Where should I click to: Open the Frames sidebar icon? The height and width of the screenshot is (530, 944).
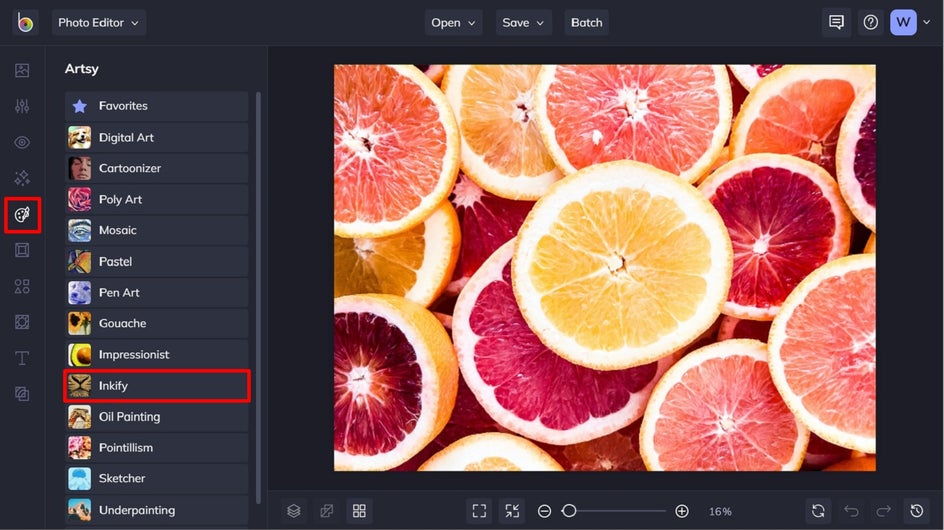coord(22,250)
